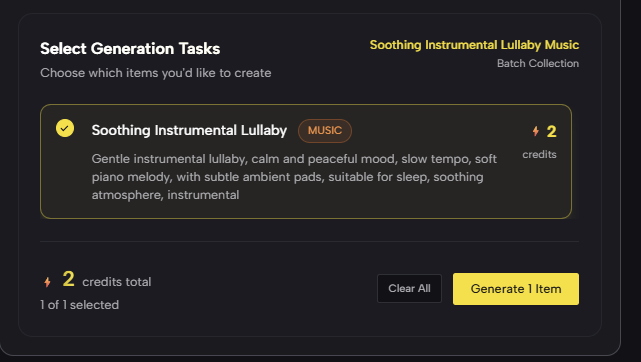Click the large 2 in credits total
The height and width of the screenshot is (362, 641).
69,279
